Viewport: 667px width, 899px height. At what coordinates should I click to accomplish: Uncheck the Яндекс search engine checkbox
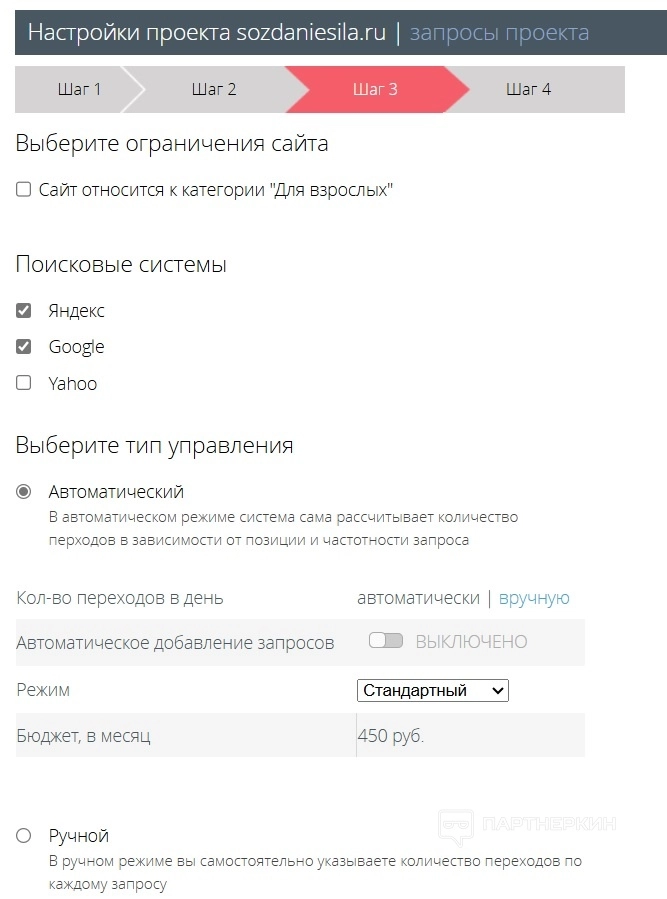[x=24, y=310]
